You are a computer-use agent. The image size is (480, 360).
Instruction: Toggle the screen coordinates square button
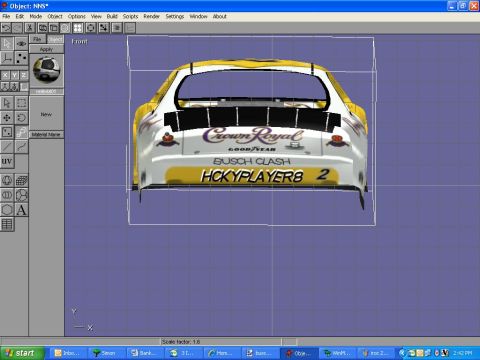[24, 87]
